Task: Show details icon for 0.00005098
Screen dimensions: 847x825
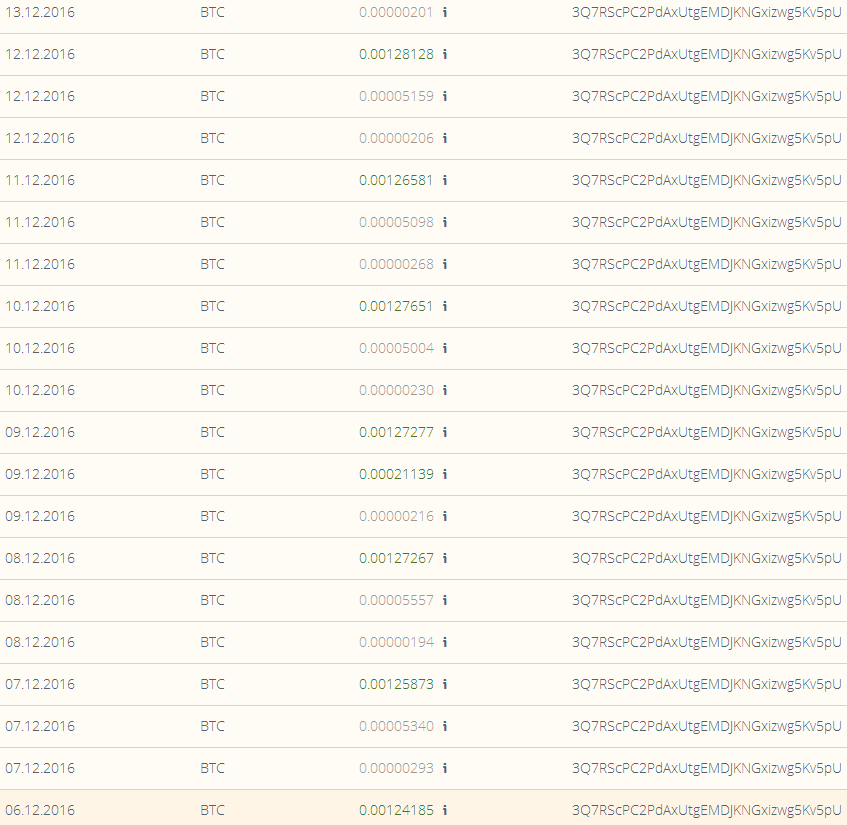Action: point(445,222)
